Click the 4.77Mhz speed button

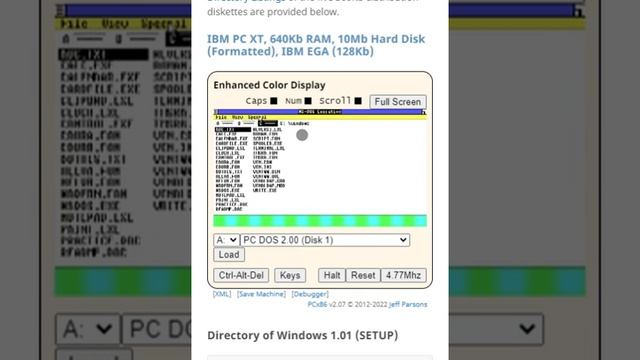point(403,275)
